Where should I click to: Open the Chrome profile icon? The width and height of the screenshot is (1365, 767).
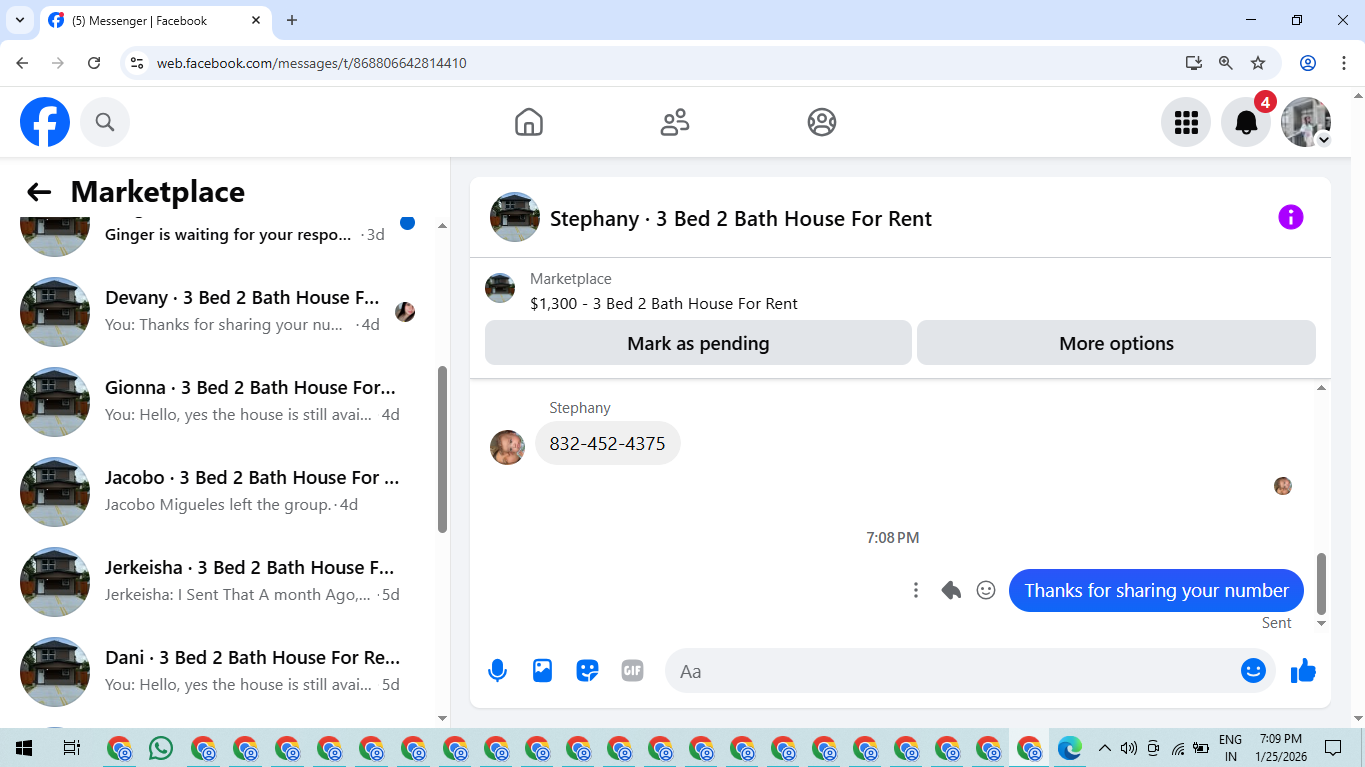coord(1308,63)
